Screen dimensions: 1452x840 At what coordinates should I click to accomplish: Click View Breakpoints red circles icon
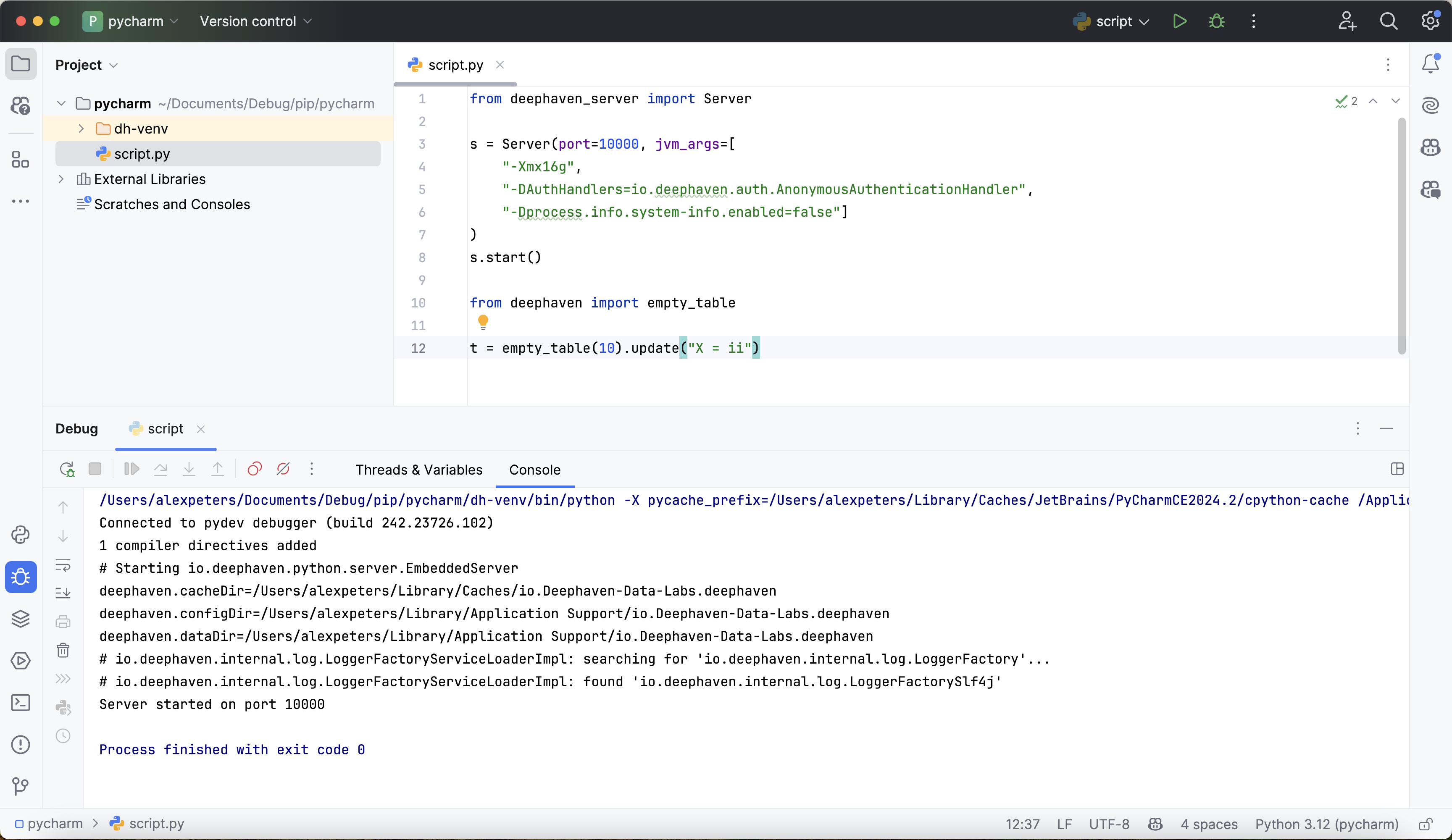click(254, 469)
